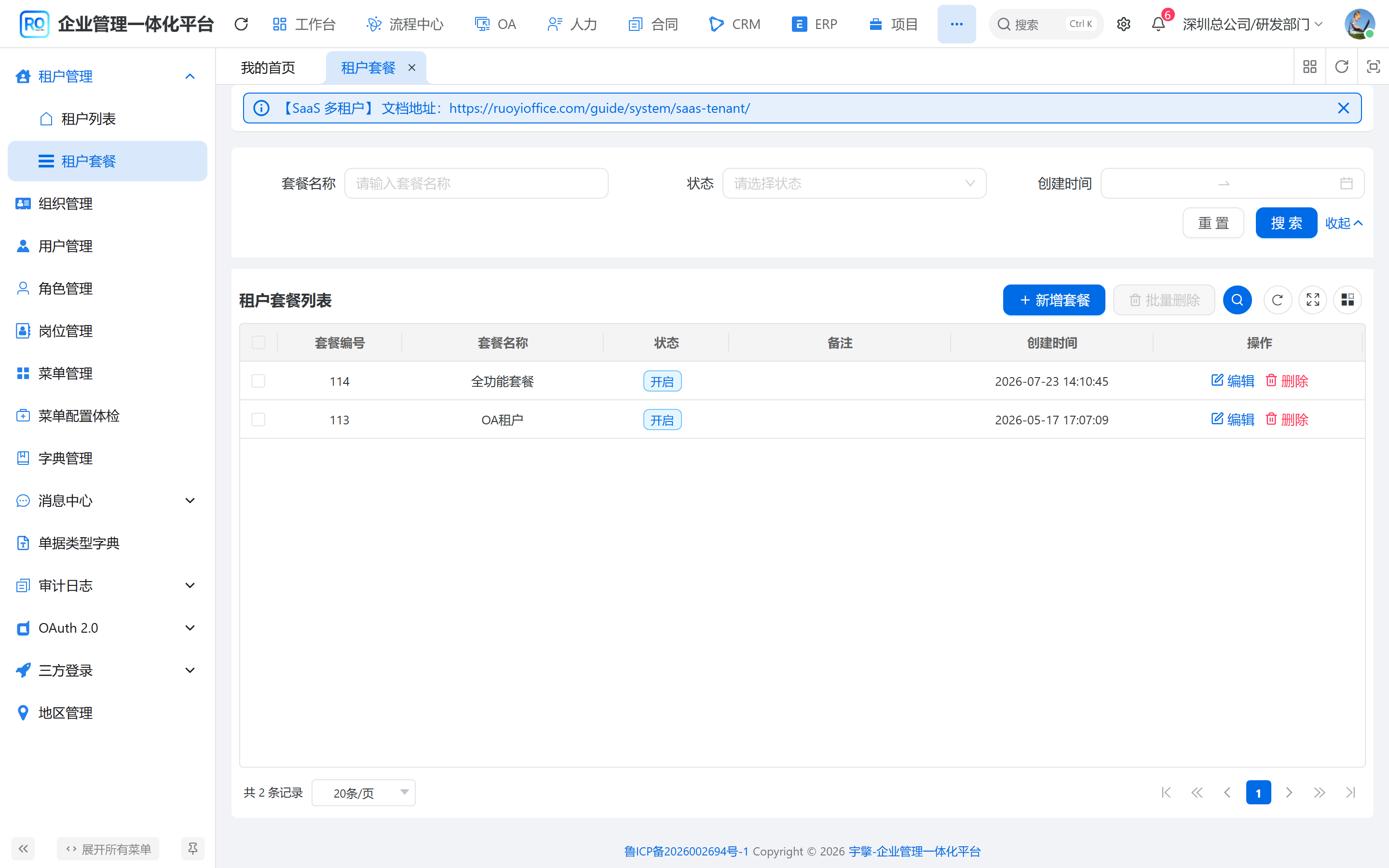Click the tab bar reload icon

point(1341,67)
